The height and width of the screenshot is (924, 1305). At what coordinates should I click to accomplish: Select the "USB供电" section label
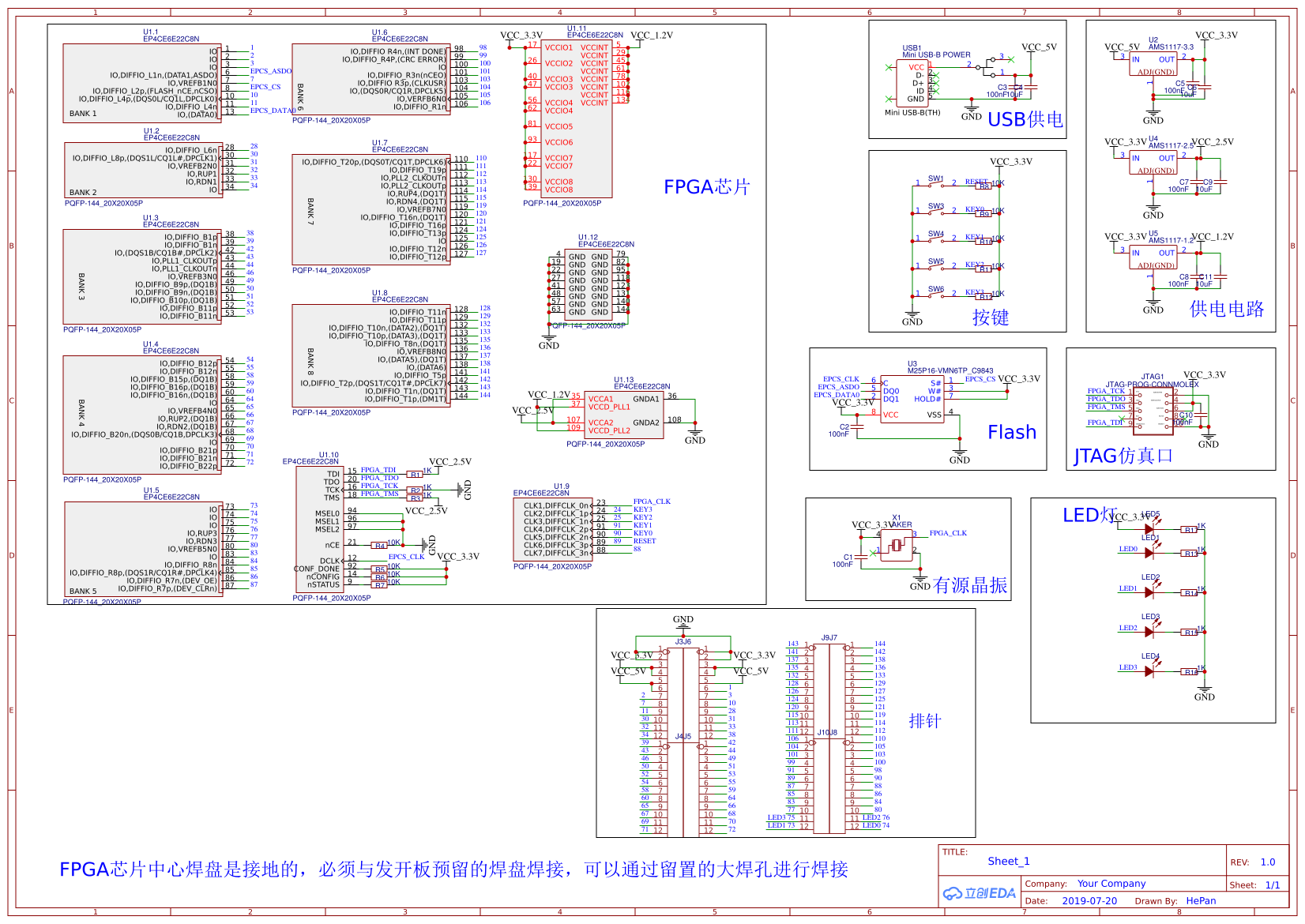tap(1025, 120)
